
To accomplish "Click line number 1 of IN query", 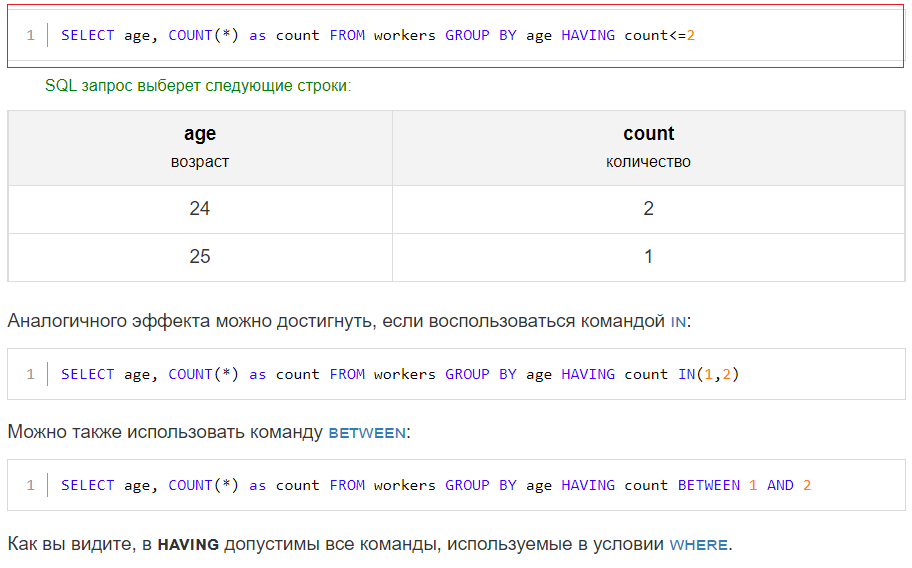I will 30,374.
